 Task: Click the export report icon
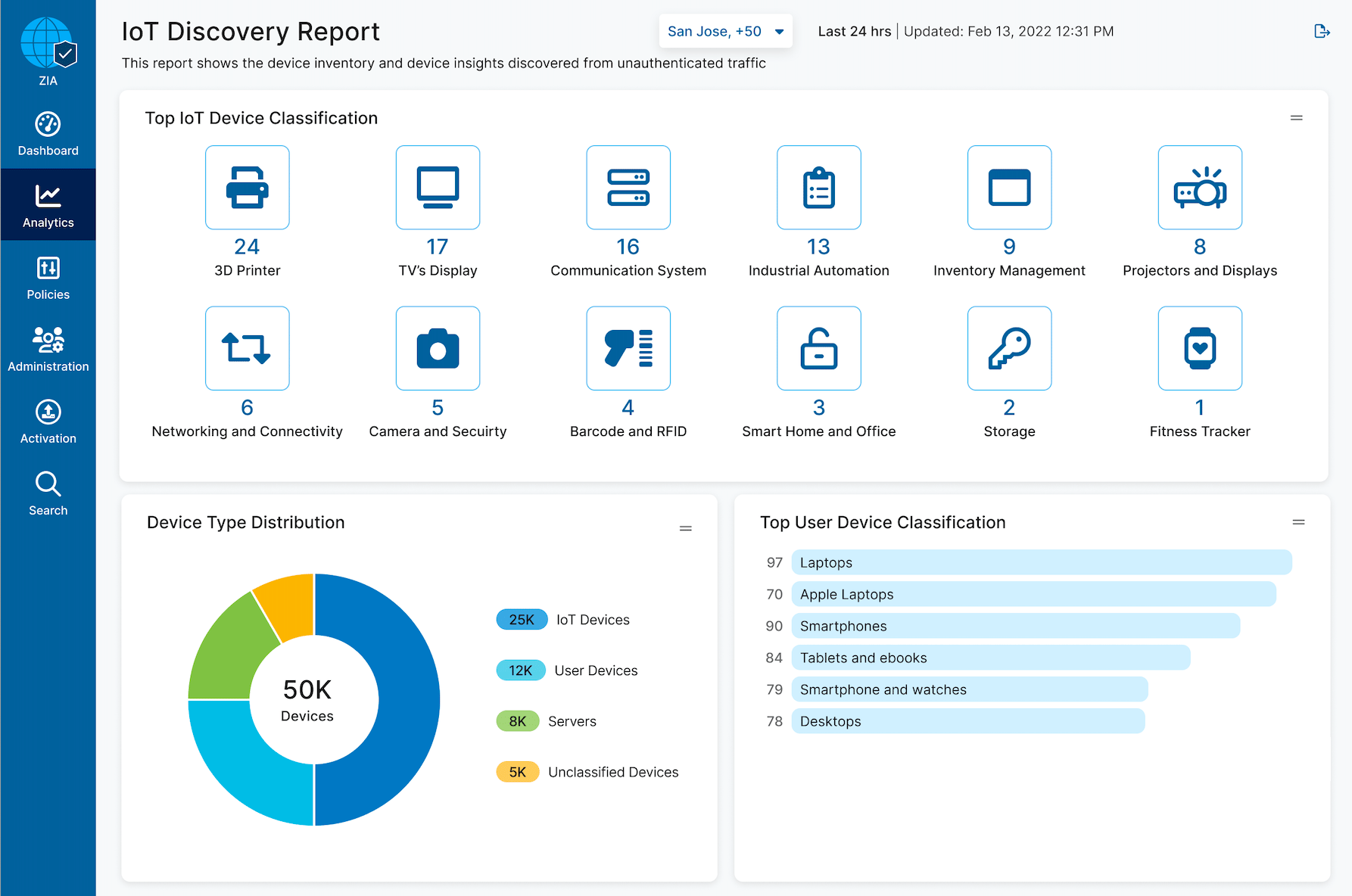1322,31
